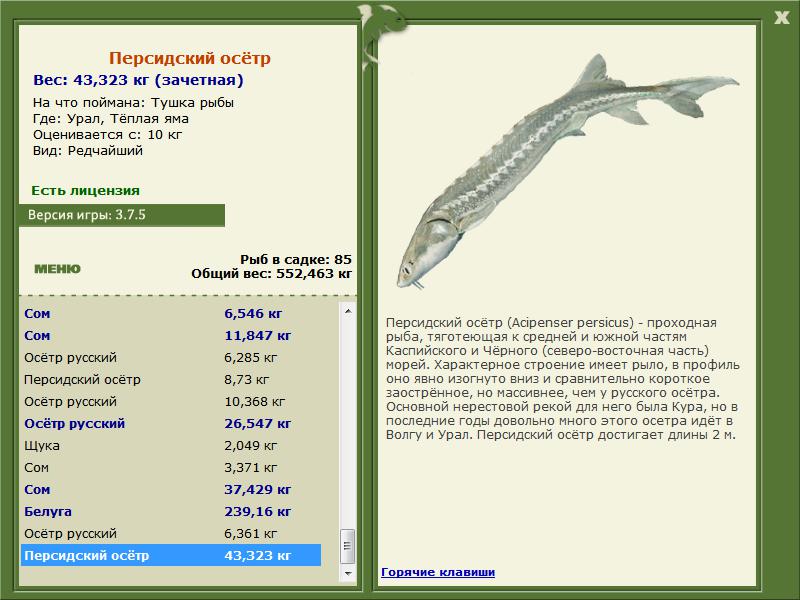Select the Сом 11,847 кг row
Screen dimensions: 800x600
171,335
